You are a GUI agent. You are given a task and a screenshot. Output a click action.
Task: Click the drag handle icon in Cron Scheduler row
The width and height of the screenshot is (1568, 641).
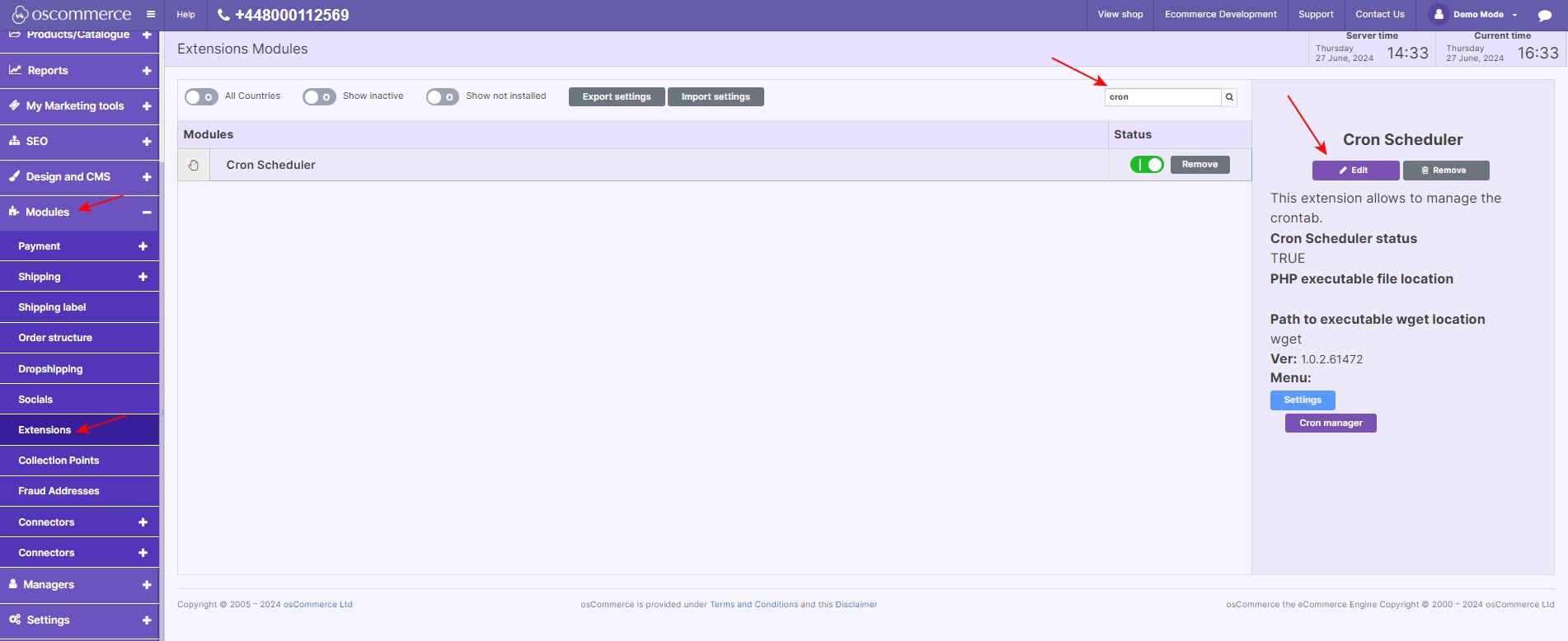(194, 165)
